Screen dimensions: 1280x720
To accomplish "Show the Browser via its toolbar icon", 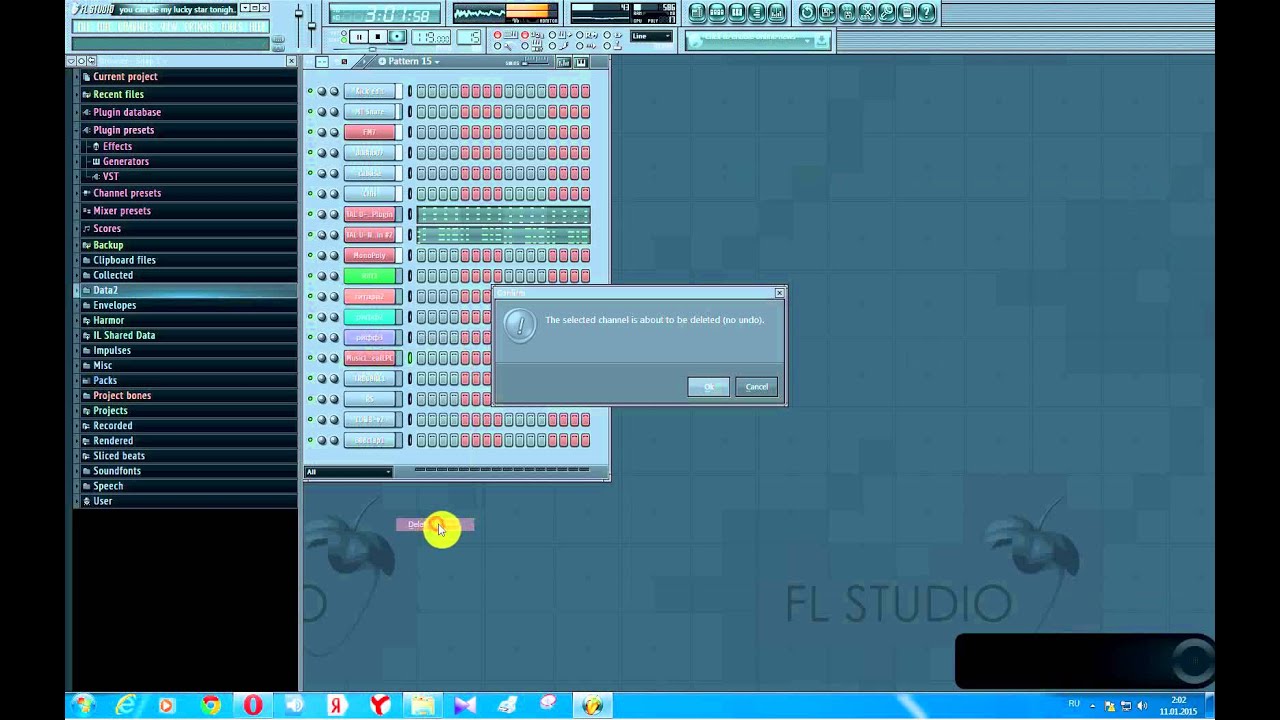I will tap(757, 12).
